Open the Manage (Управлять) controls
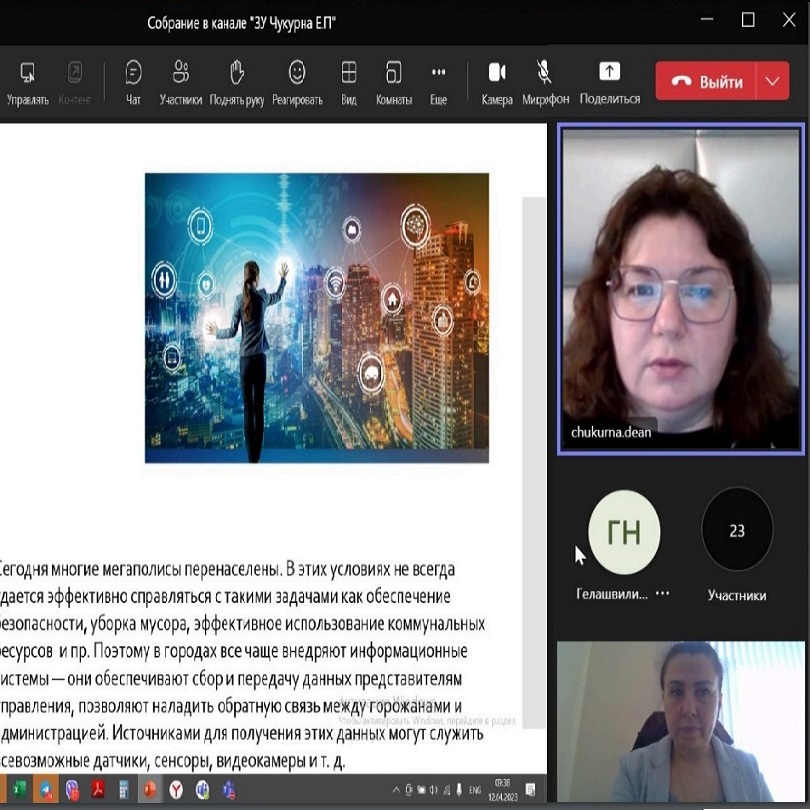 [x=27, y=83]
